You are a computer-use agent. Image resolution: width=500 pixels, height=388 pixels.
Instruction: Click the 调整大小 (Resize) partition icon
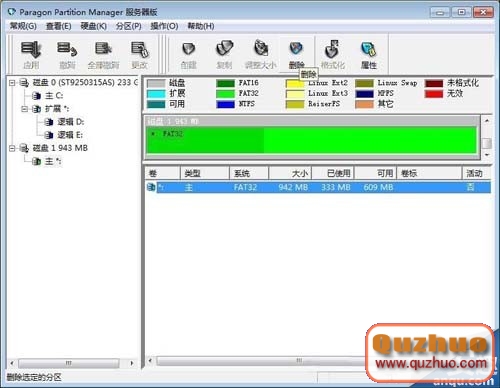click(261, 48)
